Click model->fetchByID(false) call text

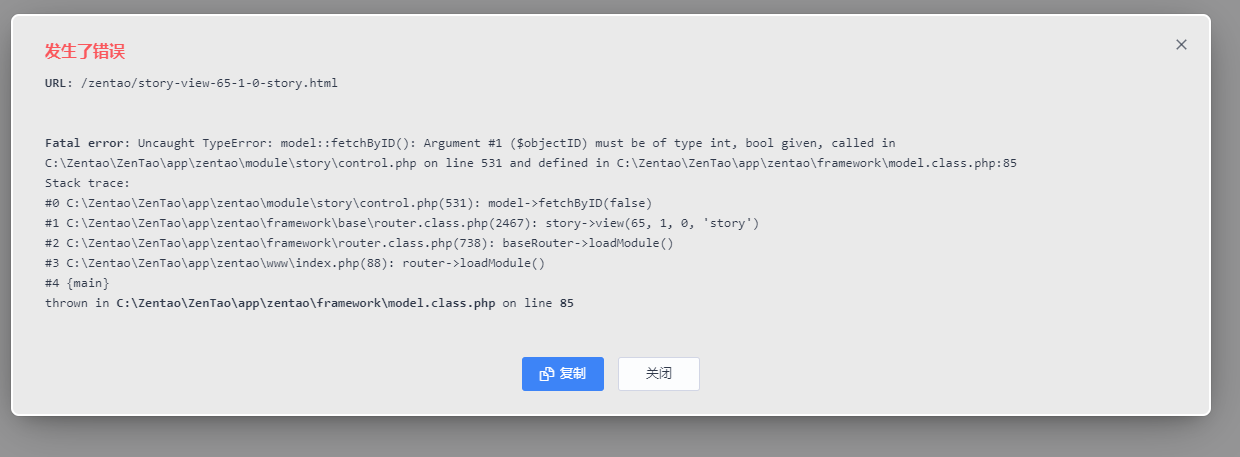coord(570,203)
